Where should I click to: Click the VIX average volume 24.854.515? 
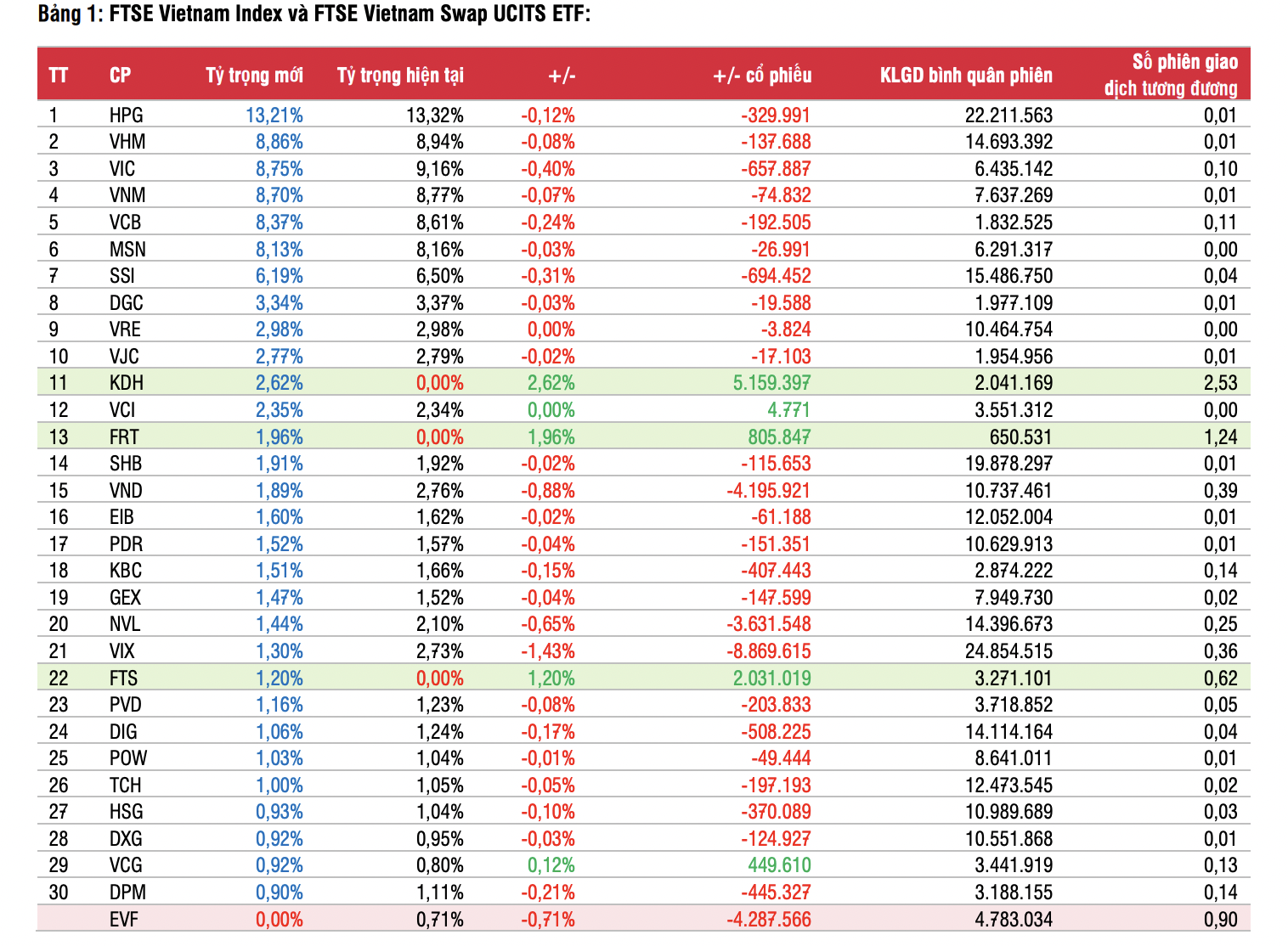[1008, 651]
